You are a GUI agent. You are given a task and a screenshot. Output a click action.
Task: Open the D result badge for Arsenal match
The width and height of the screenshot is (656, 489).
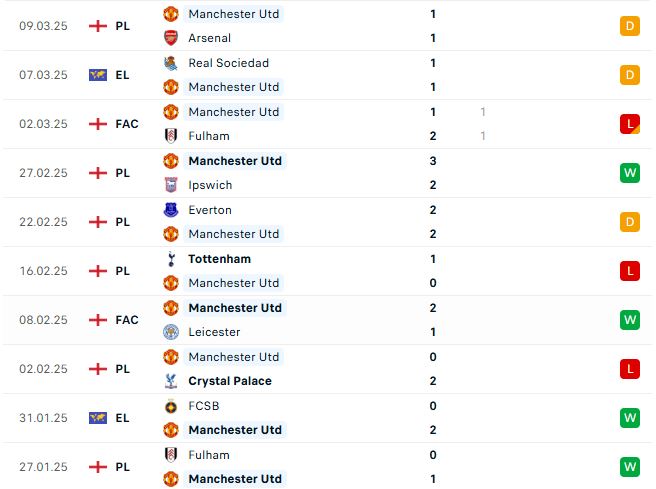pyautogui.click(x=630, y=26)
